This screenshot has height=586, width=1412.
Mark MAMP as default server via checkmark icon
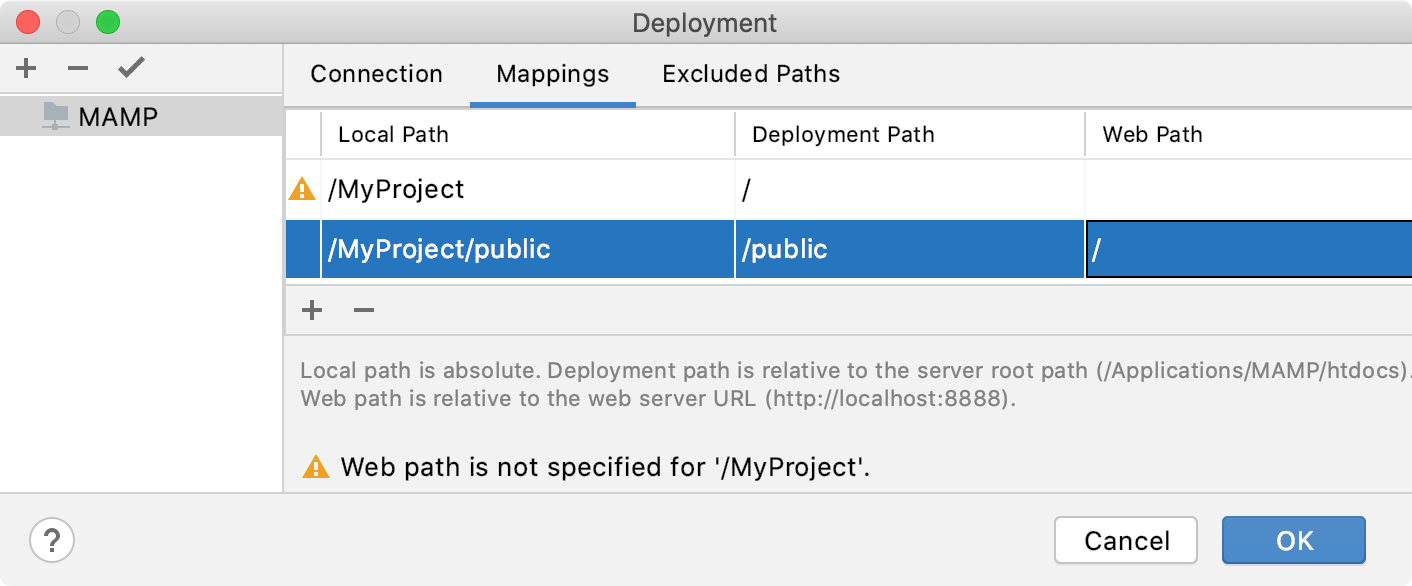point(129,68)
